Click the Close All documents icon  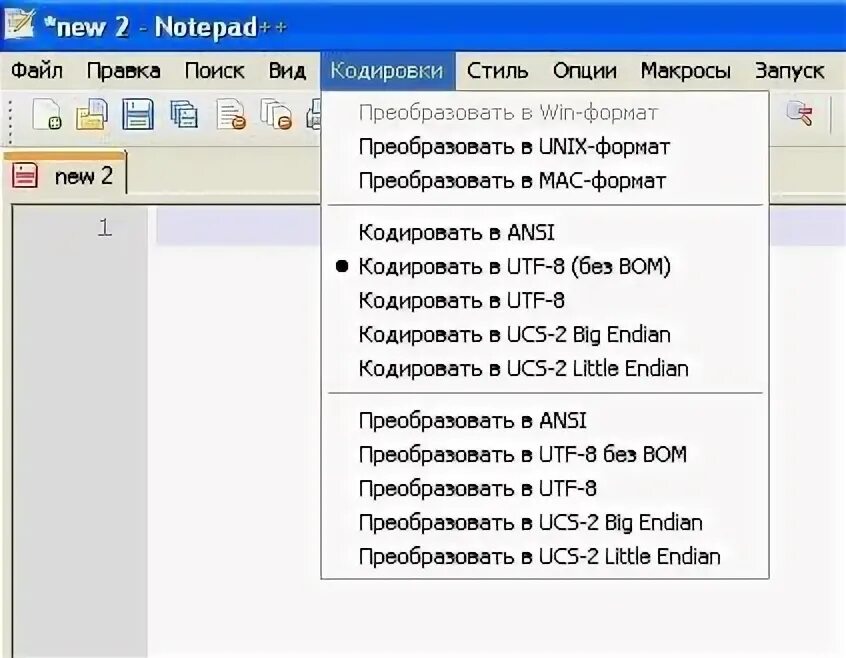pos(276,114)
